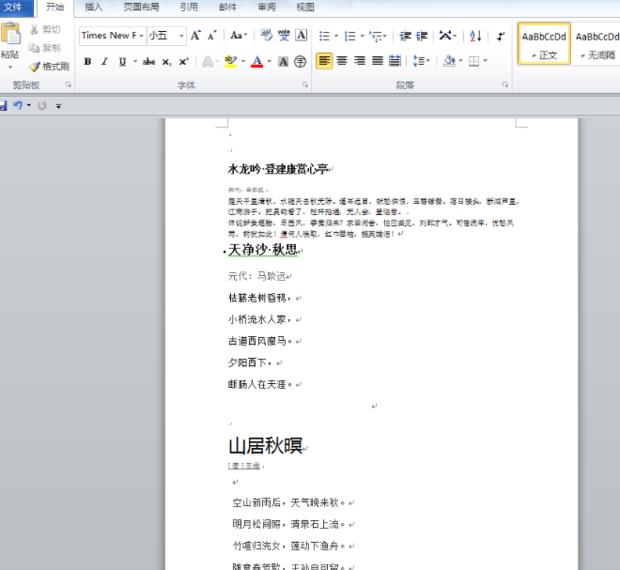The width and height of the screenshot is (620, 570).
Task: Toggle strikethrough formatting
Action: click(x=148, y=61)
